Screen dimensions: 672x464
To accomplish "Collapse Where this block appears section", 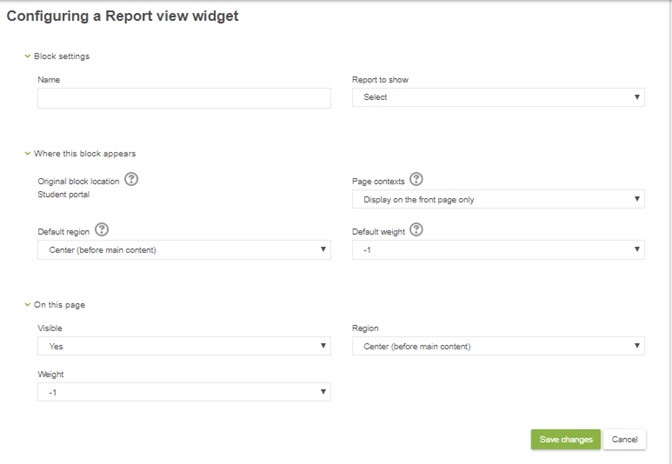I will point(28,153).
